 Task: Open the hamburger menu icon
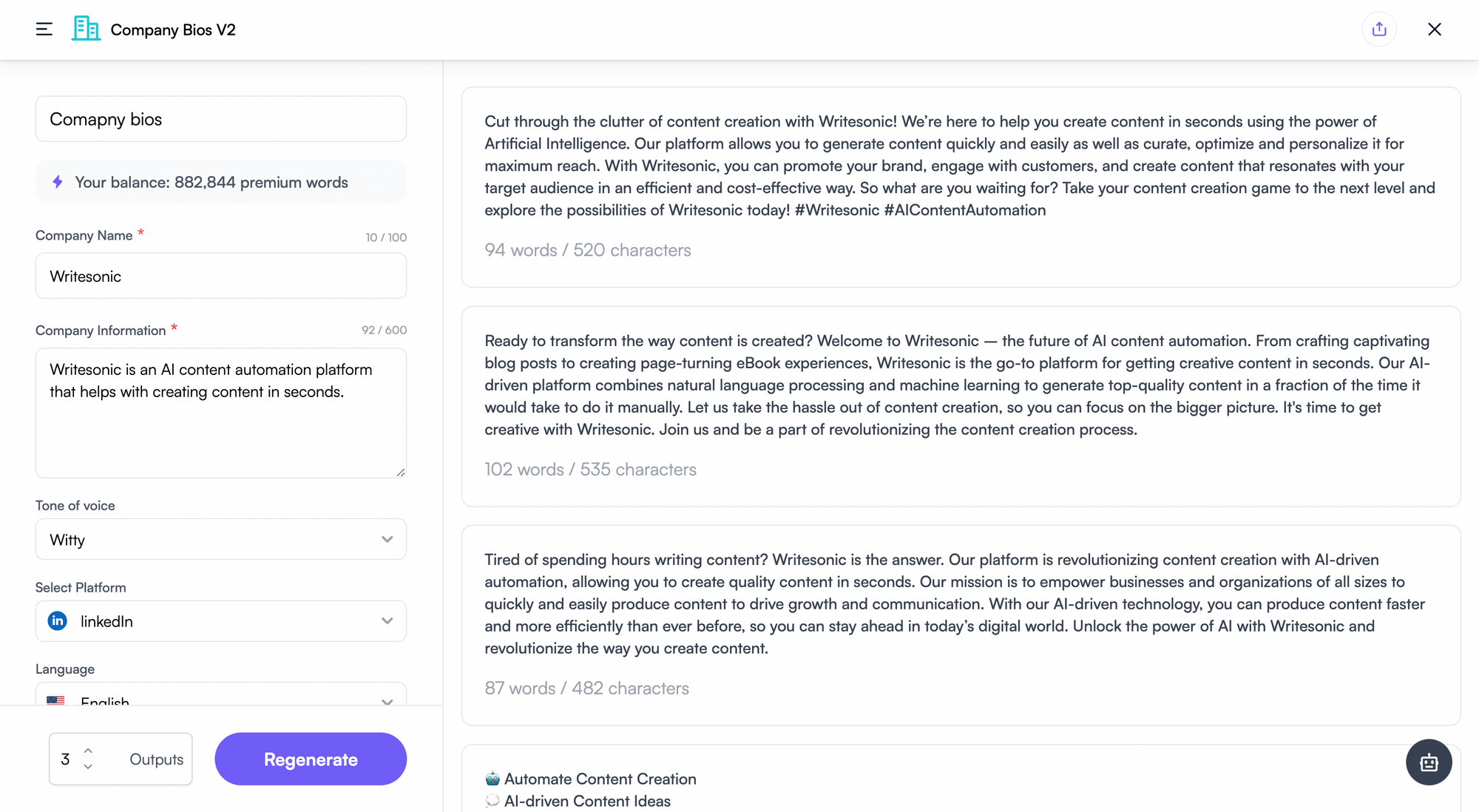(x=44, y=30)
